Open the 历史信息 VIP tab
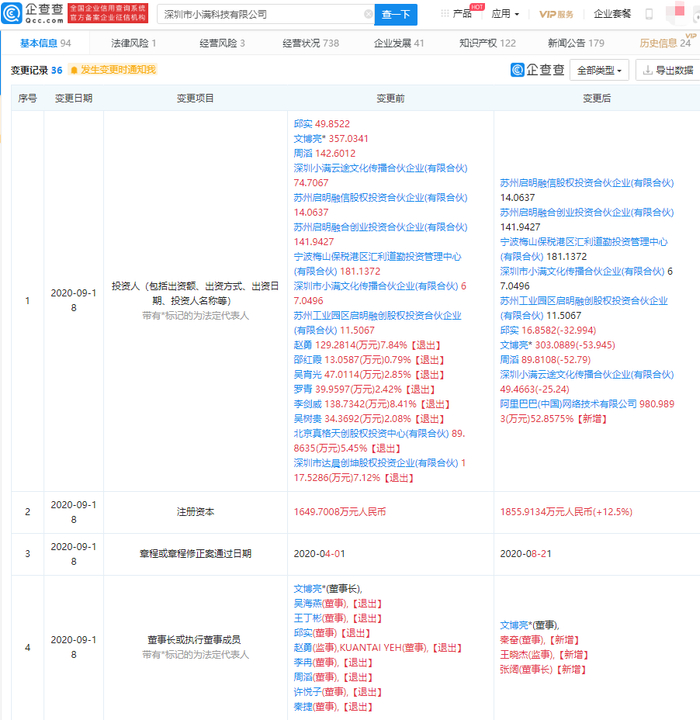The image size is (700, 720). point(665,43)
